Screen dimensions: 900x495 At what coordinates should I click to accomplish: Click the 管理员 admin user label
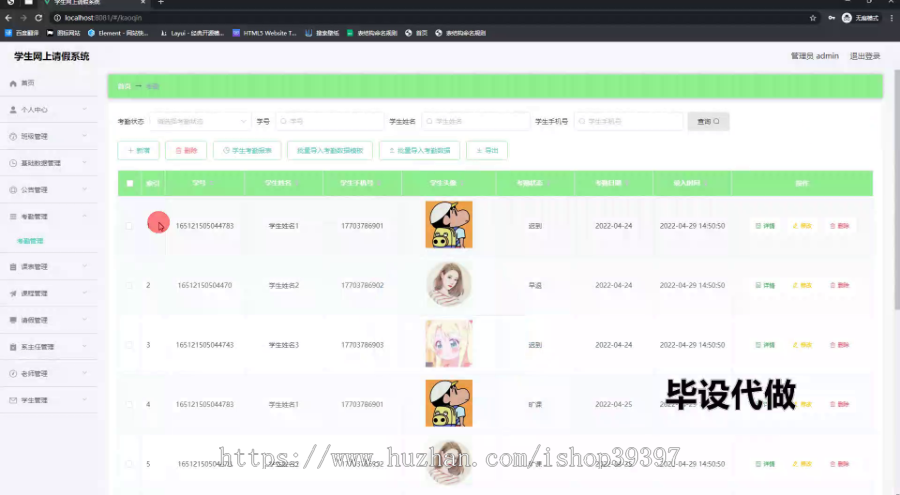(x=814, y=56)
